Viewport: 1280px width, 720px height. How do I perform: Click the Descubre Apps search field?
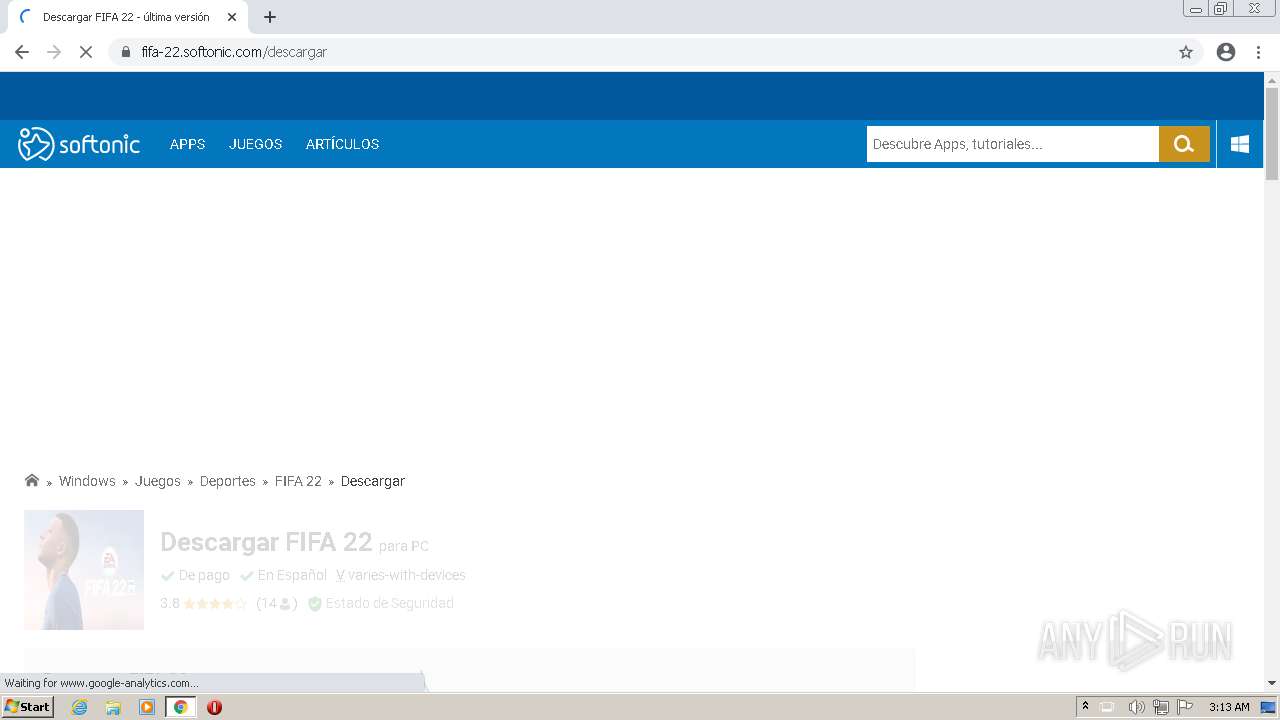click(1012, 144)
